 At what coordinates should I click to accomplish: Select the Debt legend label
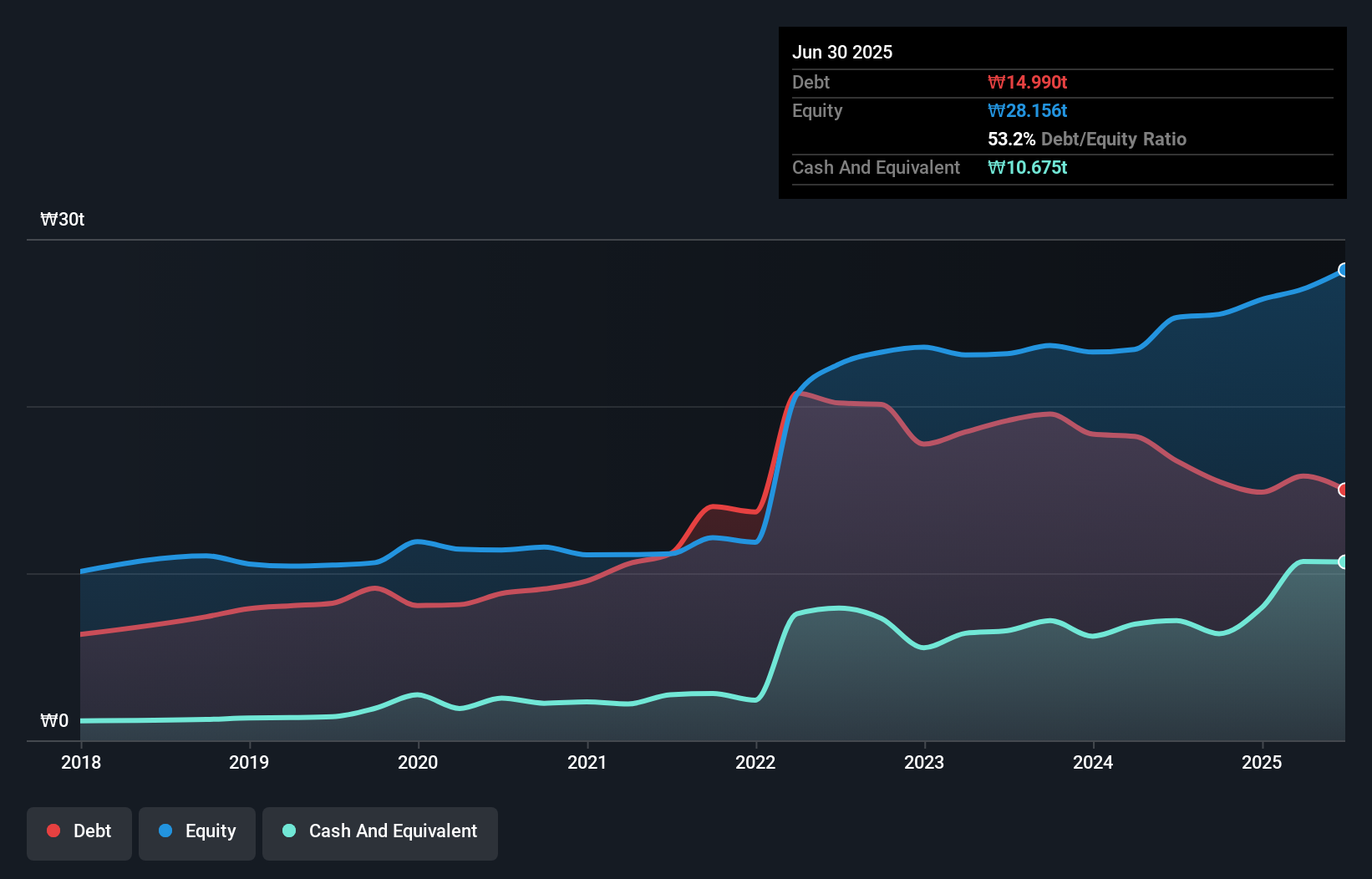click(x=92, y=831)
